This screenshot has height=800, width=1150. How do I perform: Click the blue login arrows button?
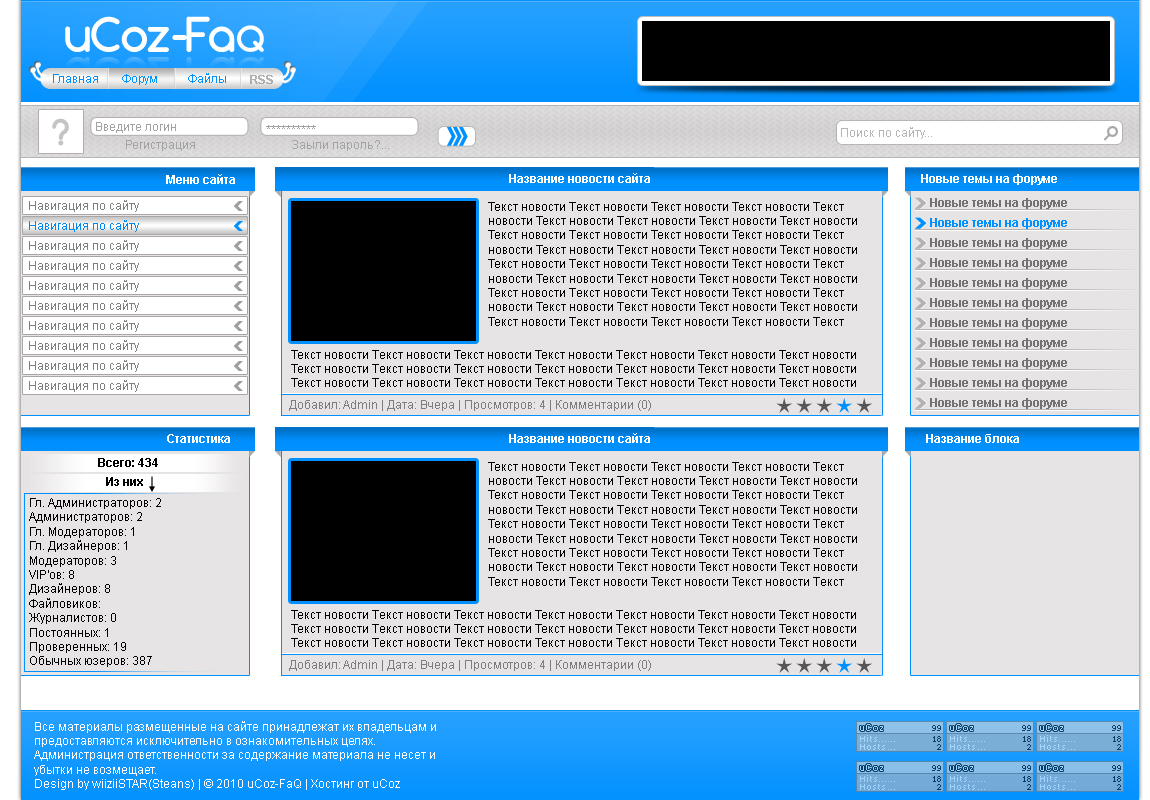coord(456,136)
